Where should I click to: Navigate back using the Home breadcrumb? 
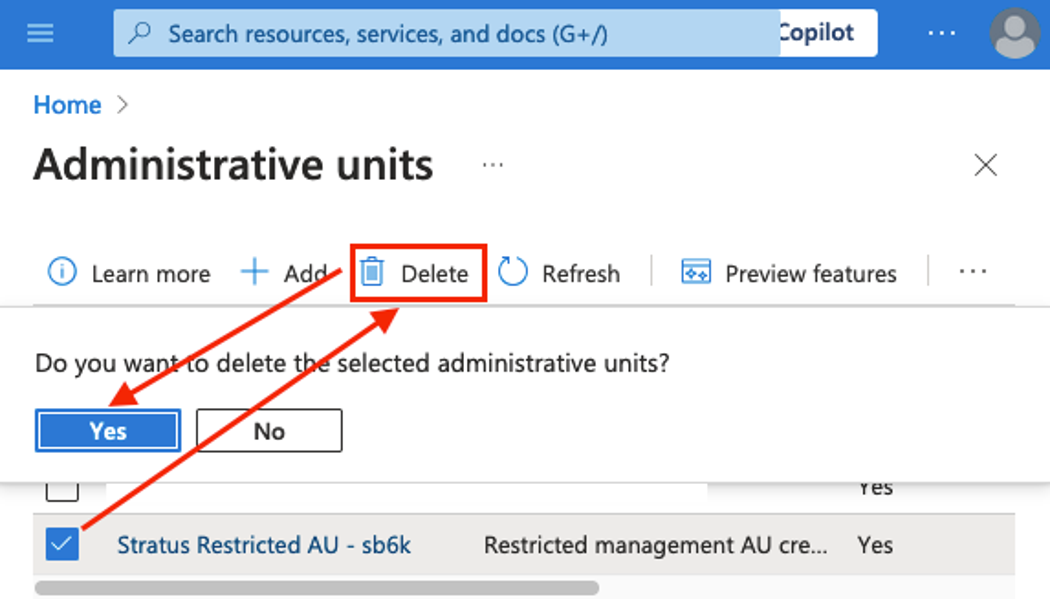coord(67,104)
